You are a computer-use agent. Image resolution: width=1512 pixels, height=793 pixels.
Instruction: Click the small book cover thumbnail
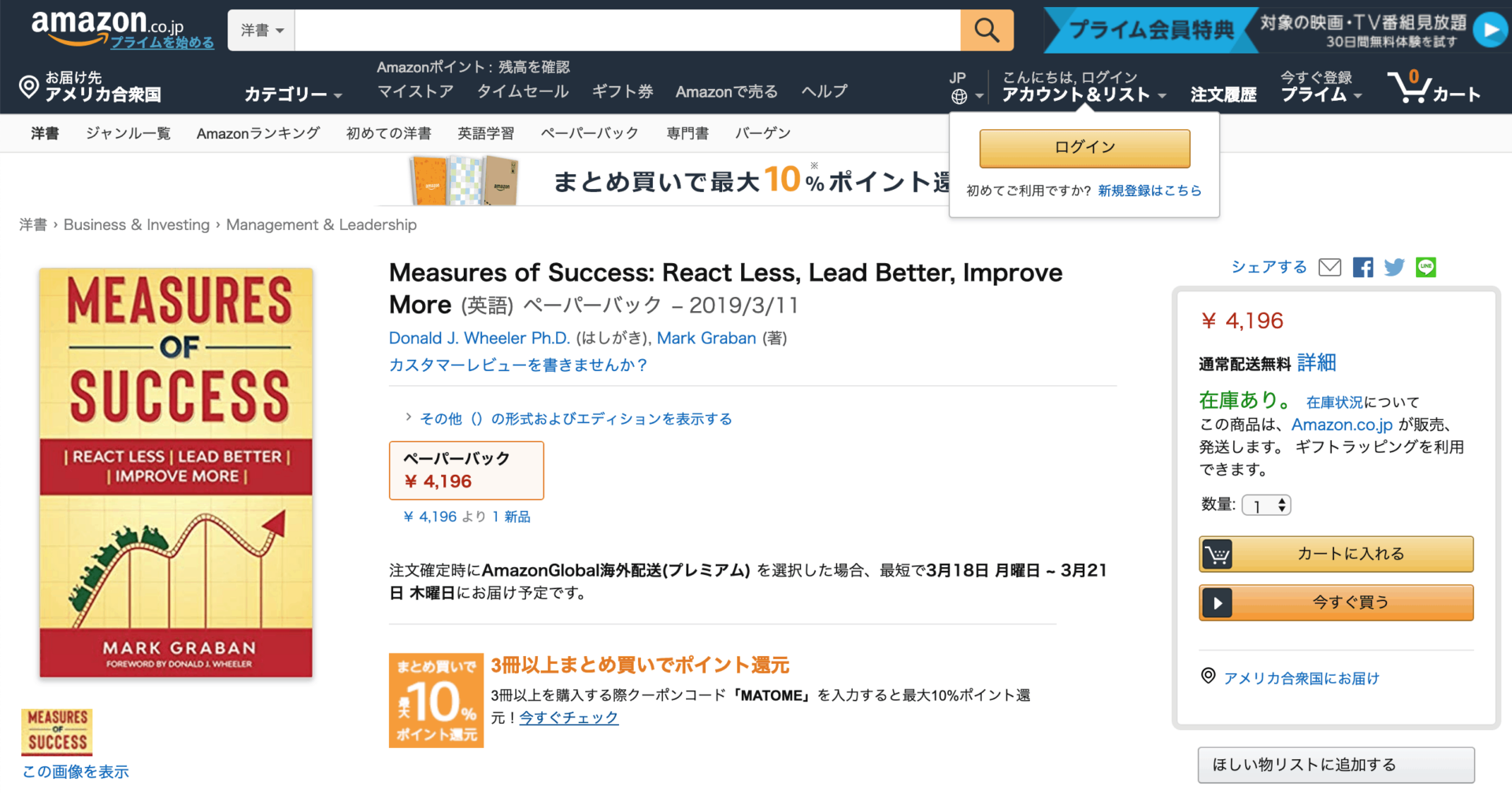pyautogui.click(x=57, y=732)
